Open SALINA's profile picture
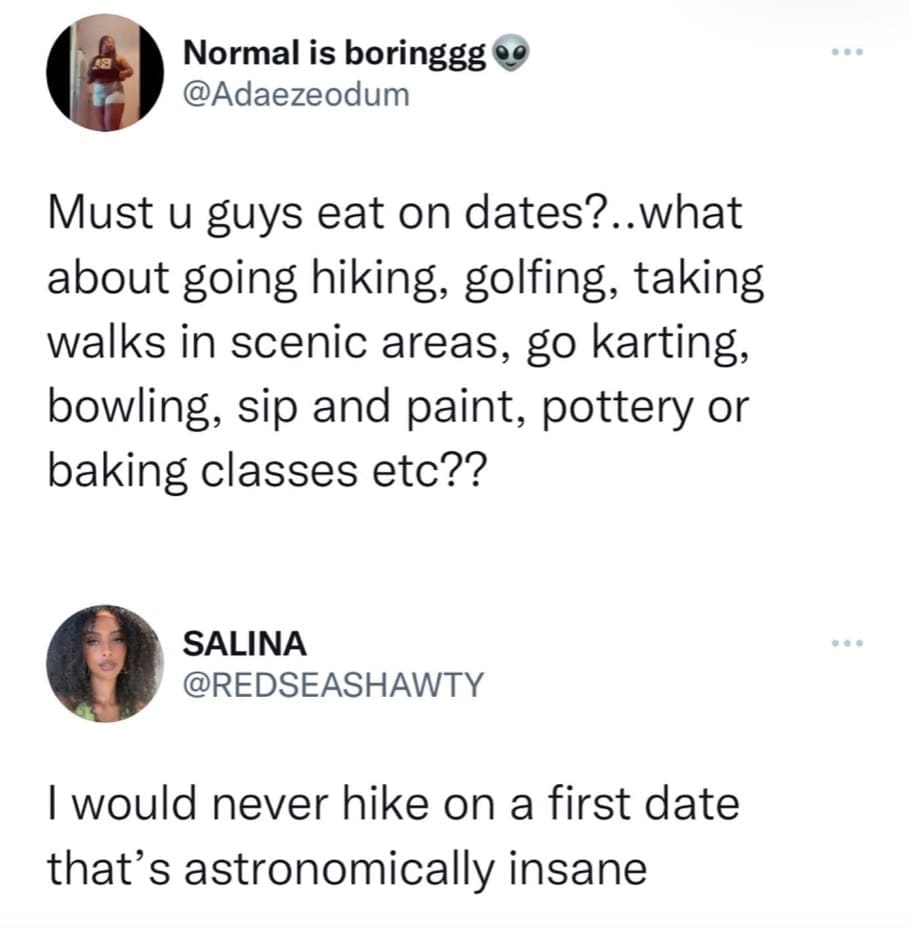This screenshot has width=910, height=930. 104,663
